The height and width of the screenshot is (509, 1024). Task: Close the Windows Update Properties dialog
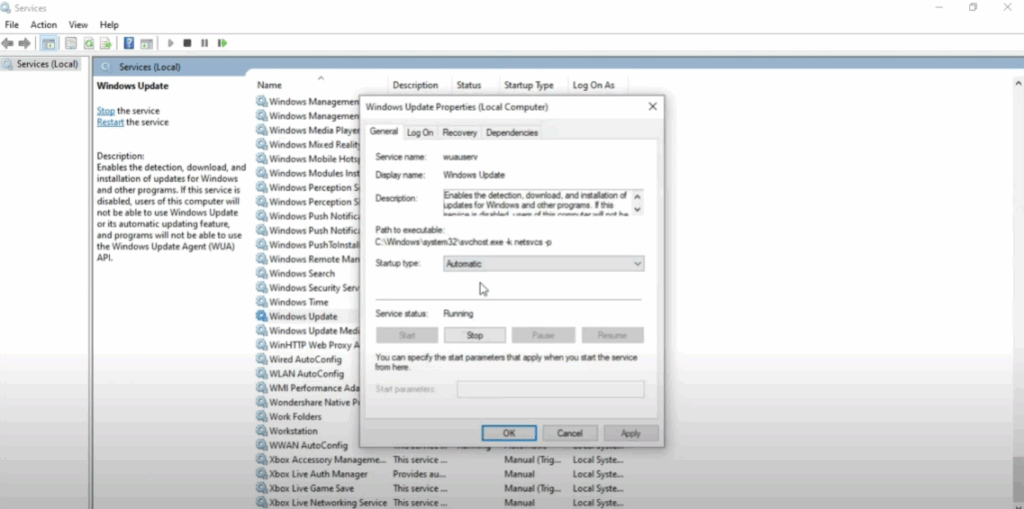click(652, 107)
